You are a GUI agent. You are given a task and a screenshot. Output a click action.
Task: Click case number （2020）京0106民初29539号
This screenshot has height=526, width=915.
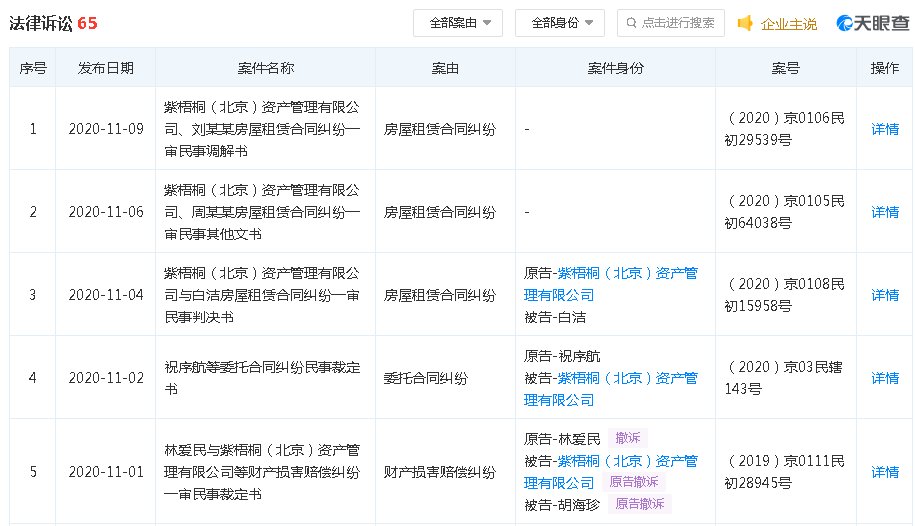pos(785,129)
